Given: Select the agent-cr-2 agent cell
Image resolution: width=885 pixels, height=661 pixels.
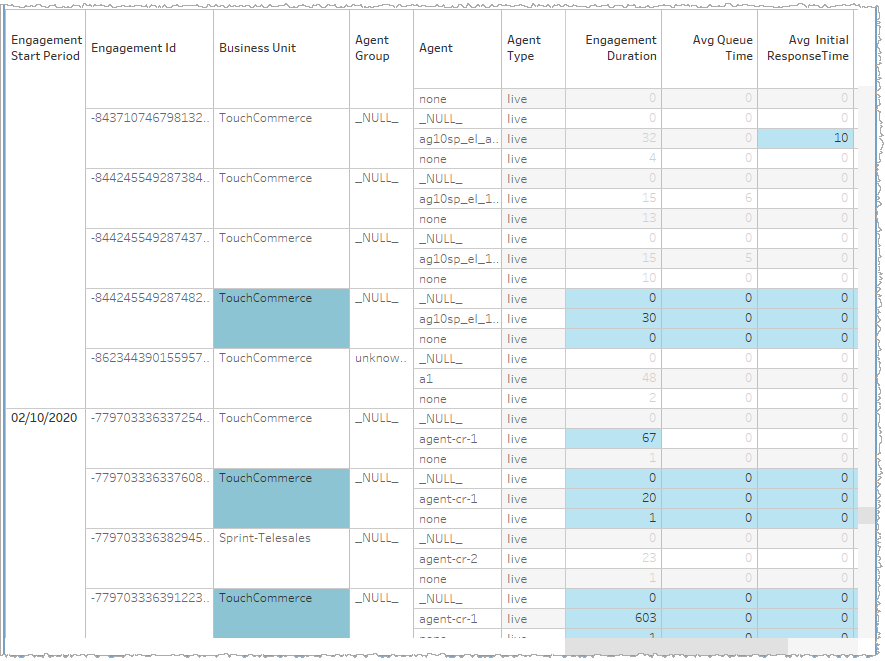Looking at the screenshot, I should click(x=450, y=558).
